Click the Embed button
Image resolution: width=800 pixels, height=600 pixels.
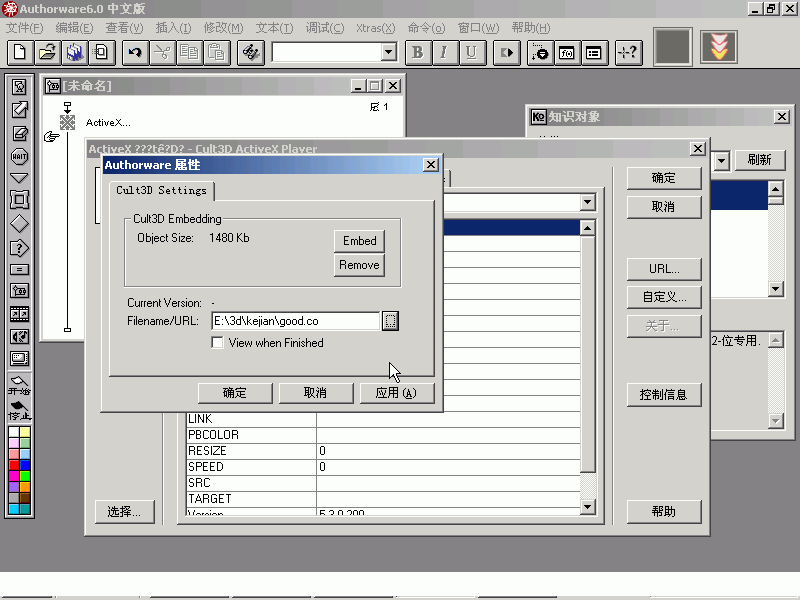(360, 241)
